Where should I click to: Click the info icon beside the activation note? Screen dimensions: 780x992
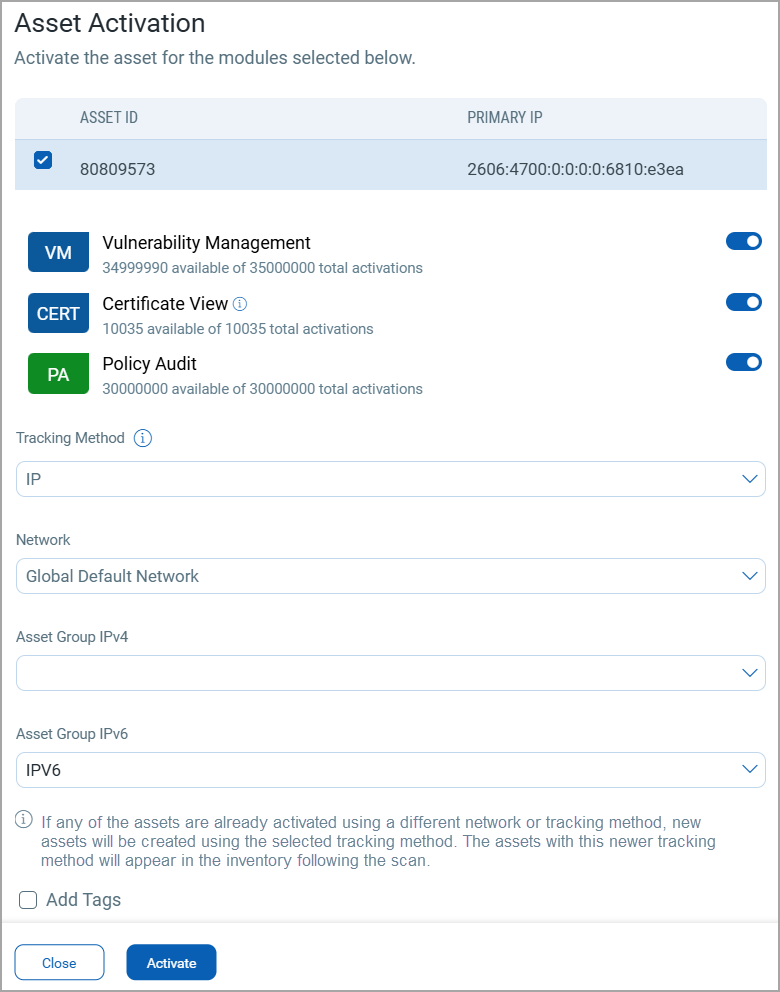tap(25, 820)
